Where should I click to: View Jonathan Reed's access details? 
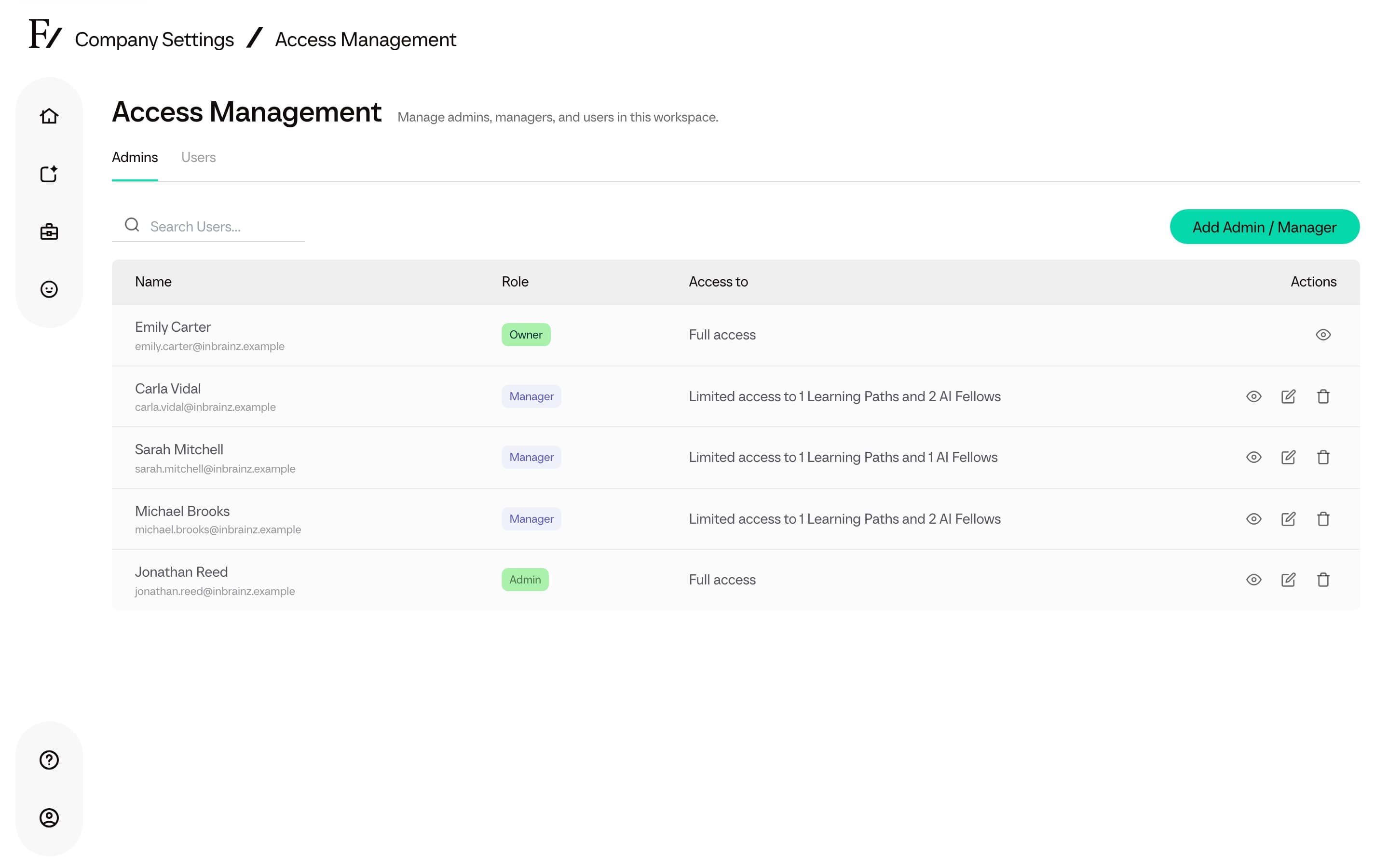point(1253,580)
